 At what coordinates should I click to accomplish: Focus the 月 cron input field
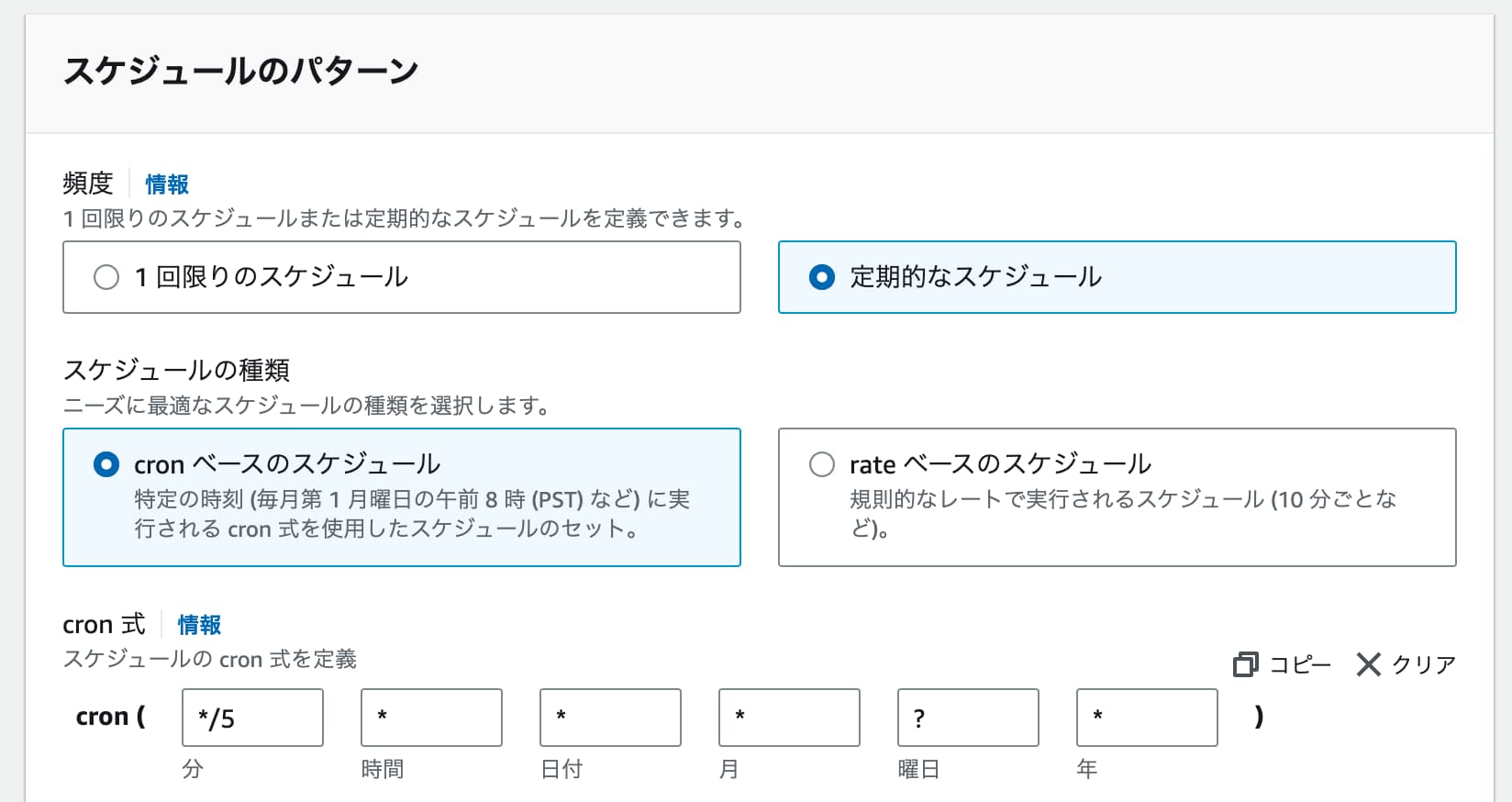tap(789, 718)
